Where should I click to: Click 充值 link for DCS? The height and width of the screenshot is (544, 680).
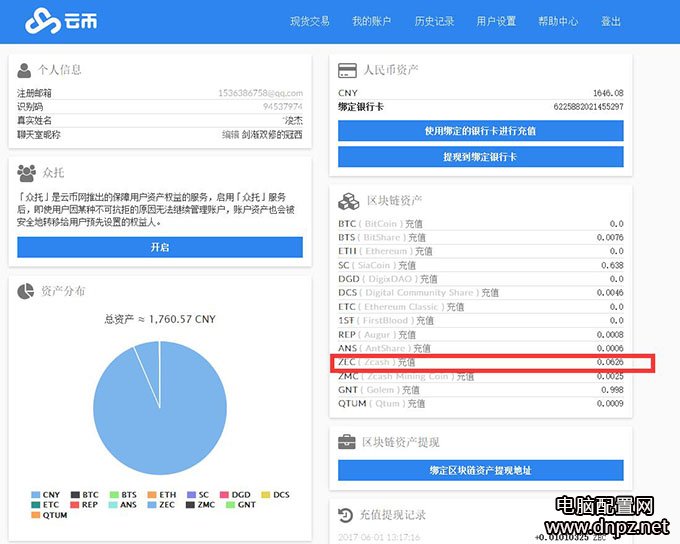tap(490, 293)
